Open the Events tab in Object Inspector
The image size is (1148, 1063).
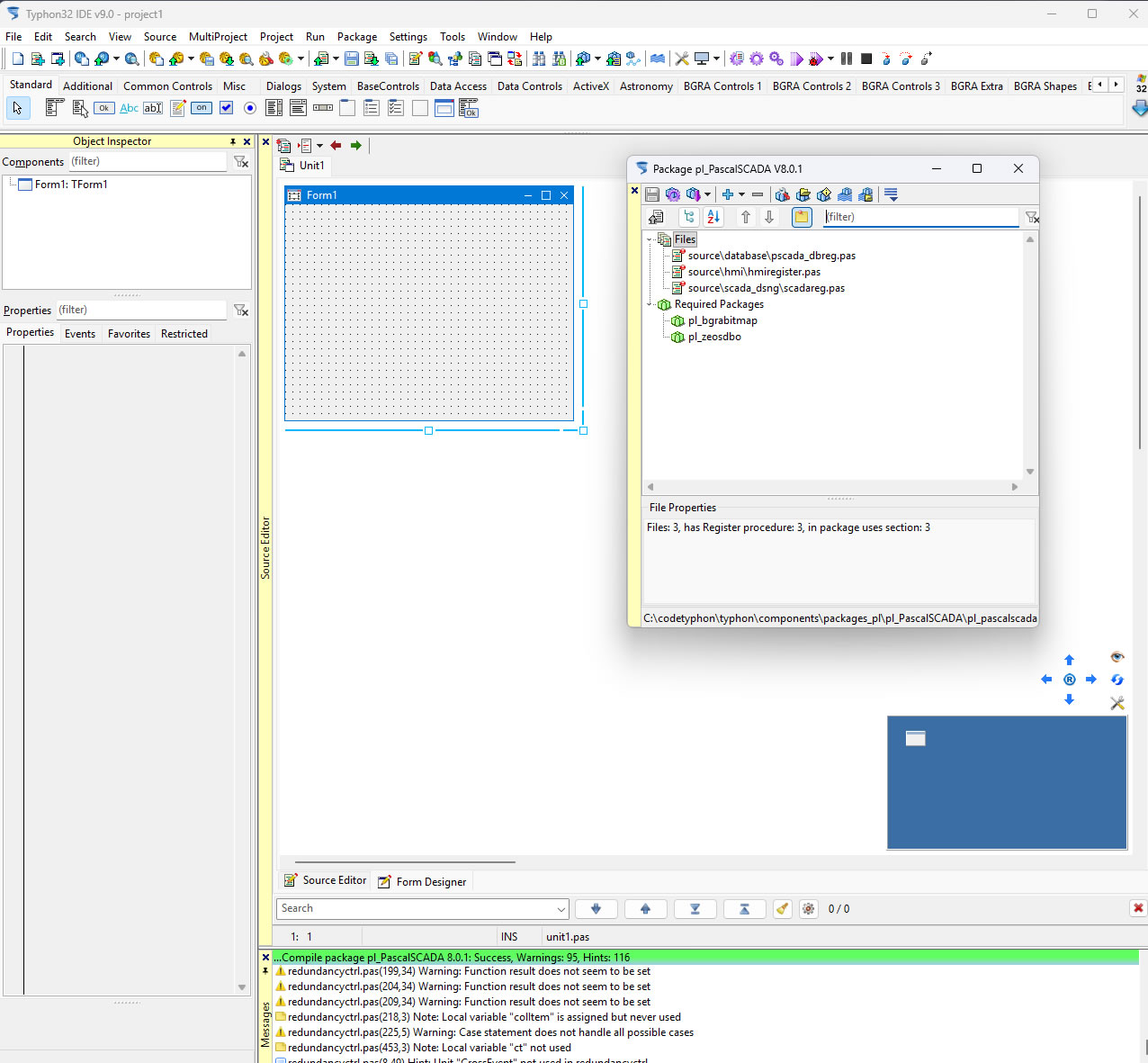tap(79, 334)
